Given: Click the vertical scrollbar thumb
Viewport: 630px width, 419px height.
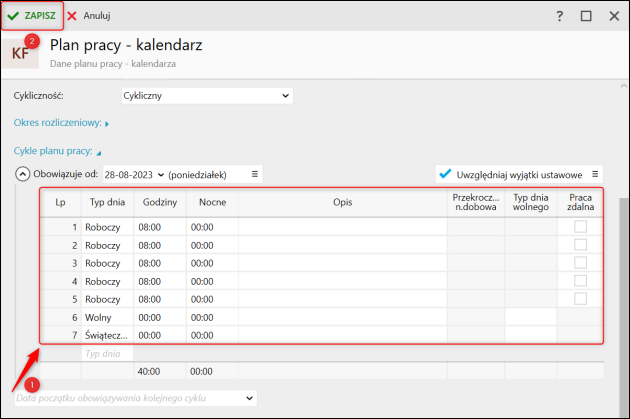Looking at the screenshot, I should [x=624, y=307].
